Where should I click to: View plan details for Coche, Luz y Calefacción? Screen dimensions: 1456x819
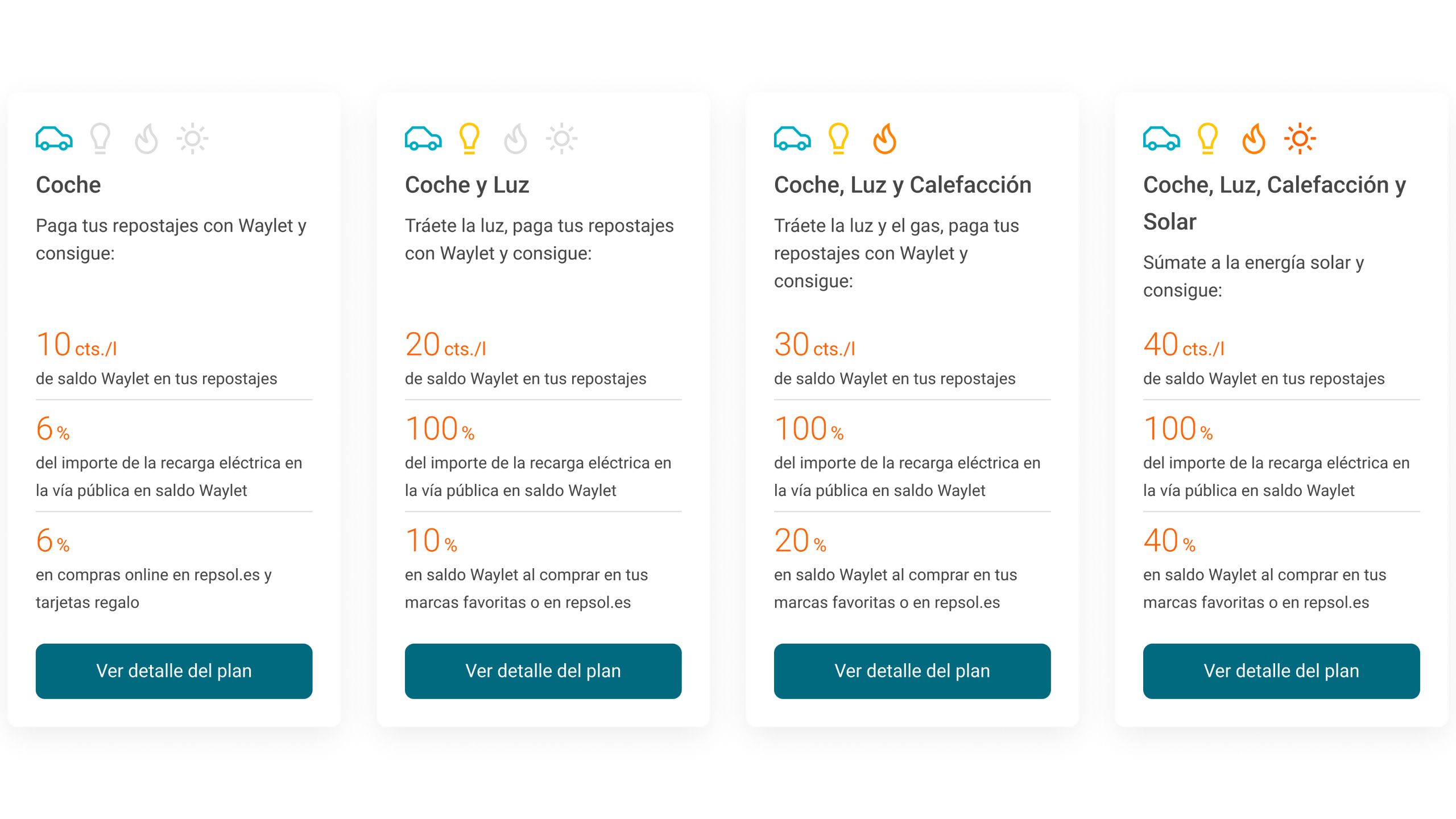pos(912,671)
